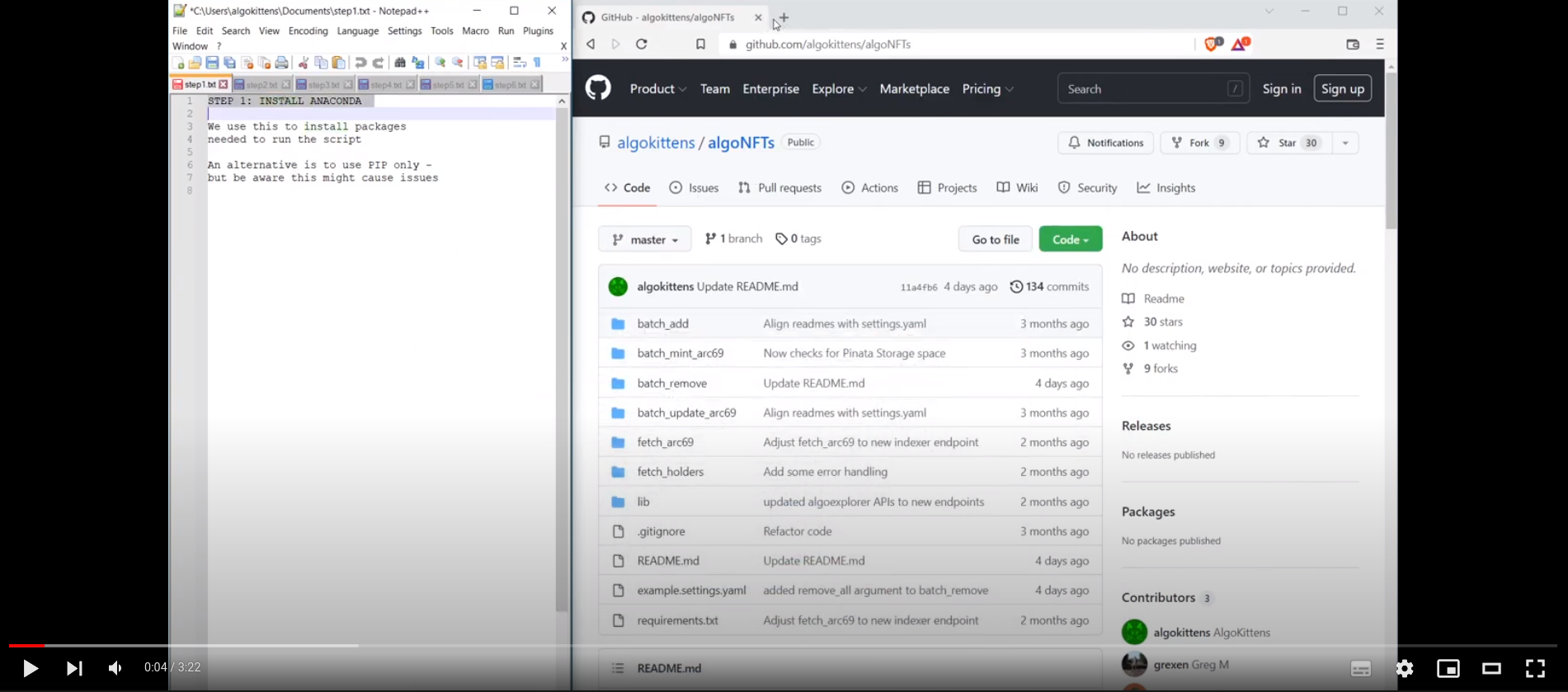Zoom in using Notepad++ toolbar icon

coord(440,63)
